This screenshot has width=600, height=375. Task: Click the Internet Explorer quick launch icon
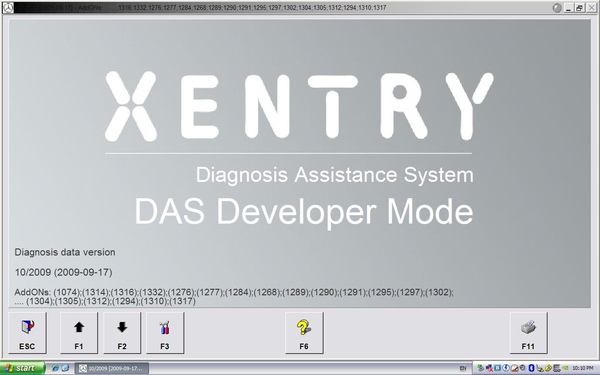[x=55, y=368]
